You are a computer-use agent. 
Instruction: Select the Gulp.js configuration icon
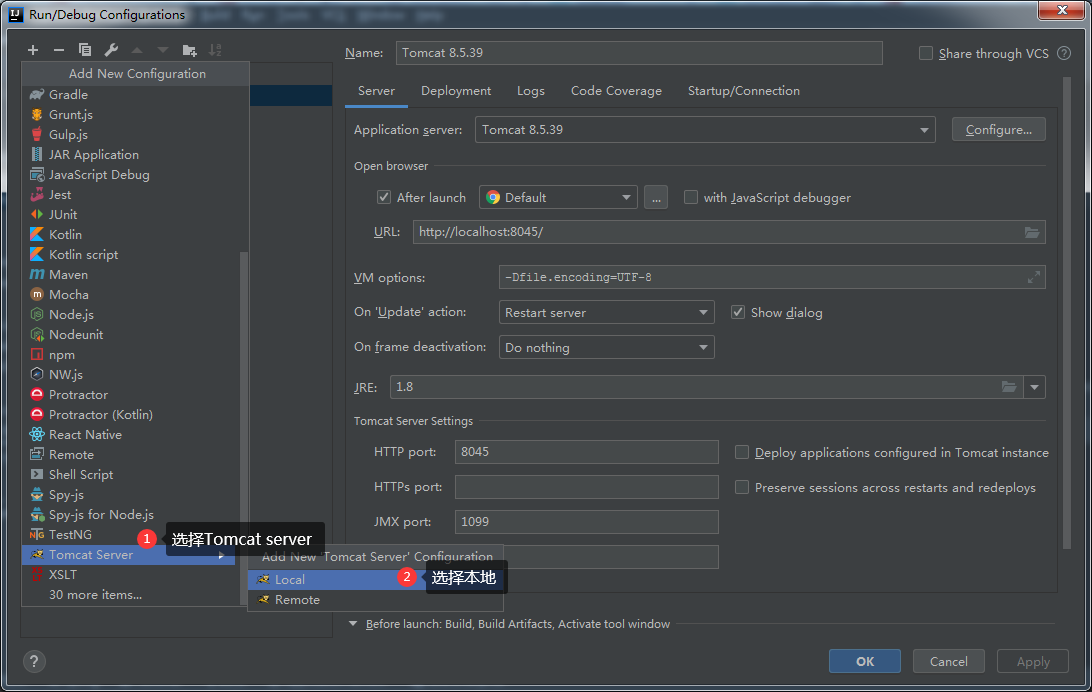[x=37, y=134]
